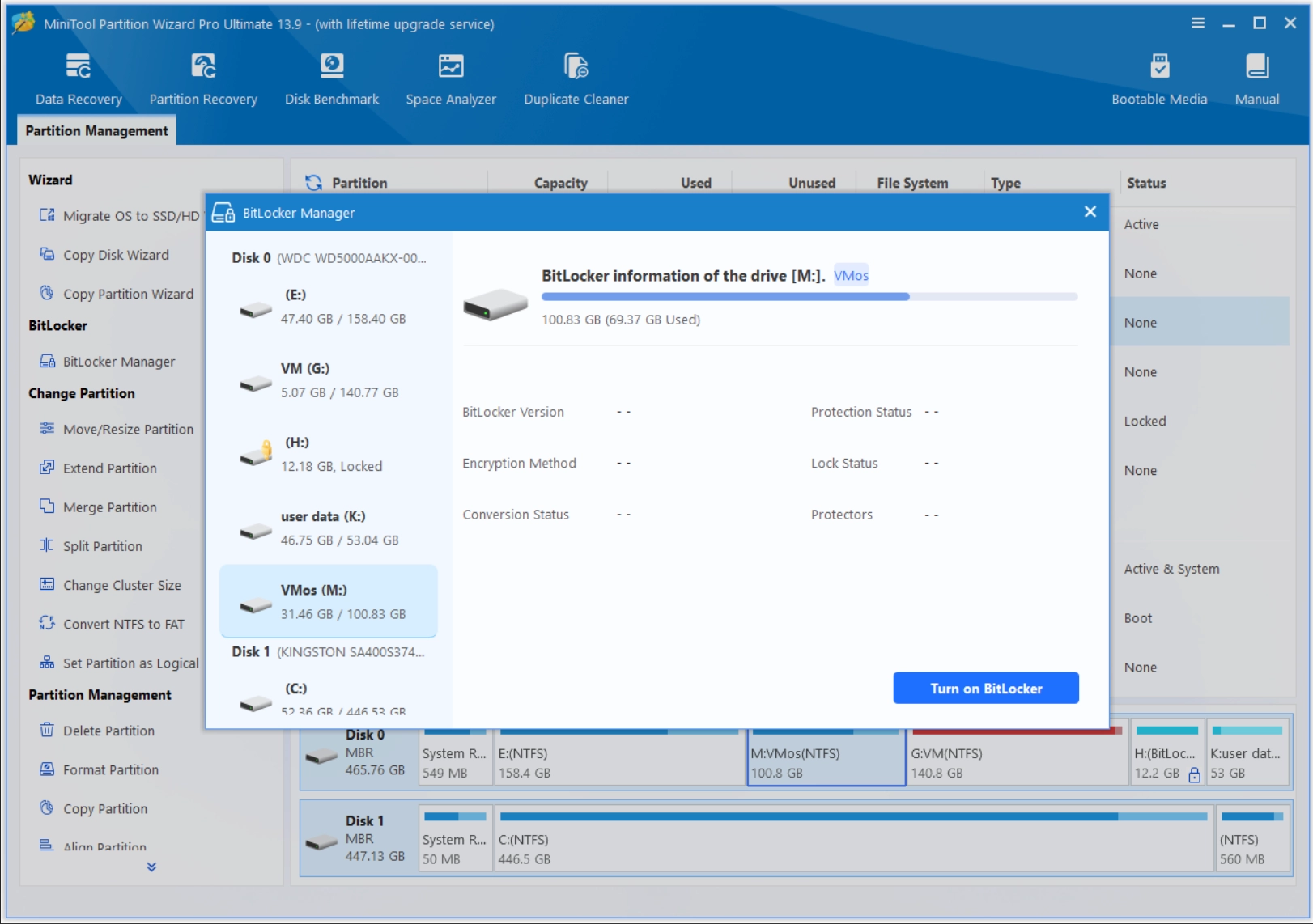
Task: Select 560 MB (NTFS) block on Disk 1
Action: [x=1252, y=840]
